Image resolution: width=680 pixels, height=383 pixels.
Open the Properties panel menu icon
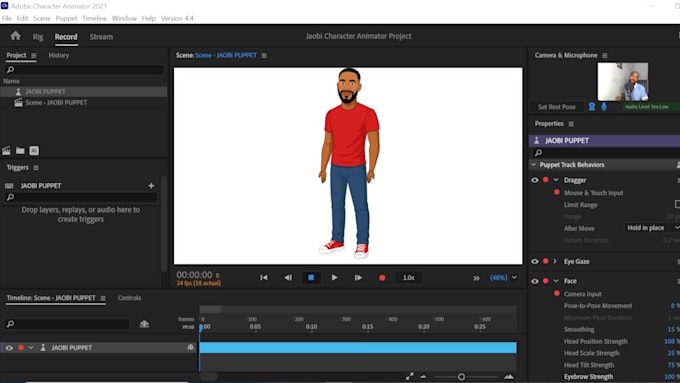pos(571,124)
